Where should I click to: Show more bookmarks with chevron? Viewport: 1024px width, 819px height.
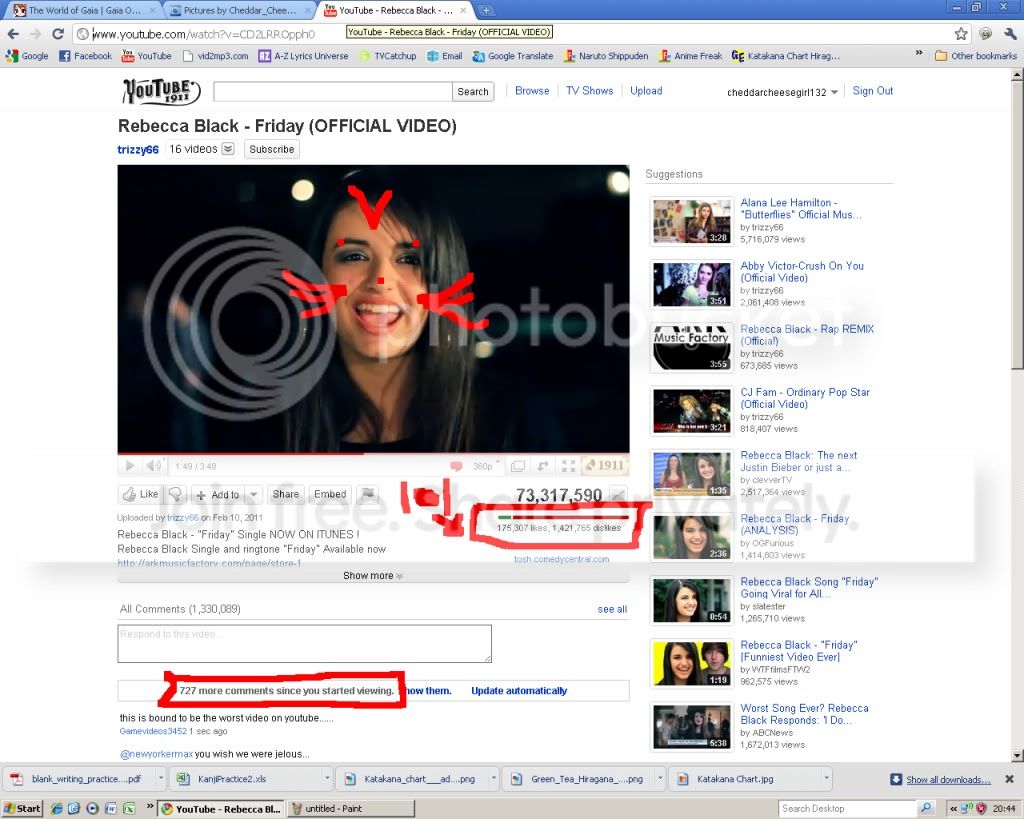coord(919,54)
